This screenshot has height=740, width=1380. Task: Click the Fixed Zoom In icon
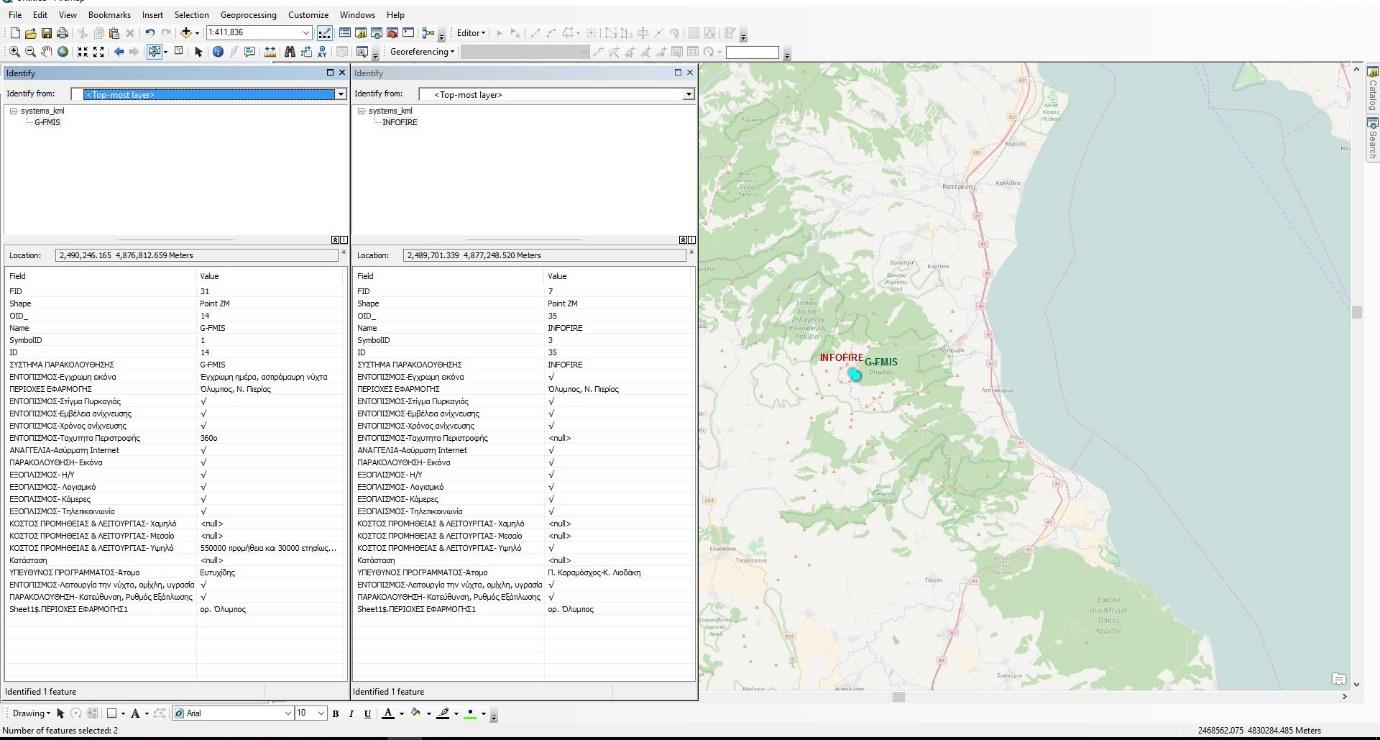[82, 52]
